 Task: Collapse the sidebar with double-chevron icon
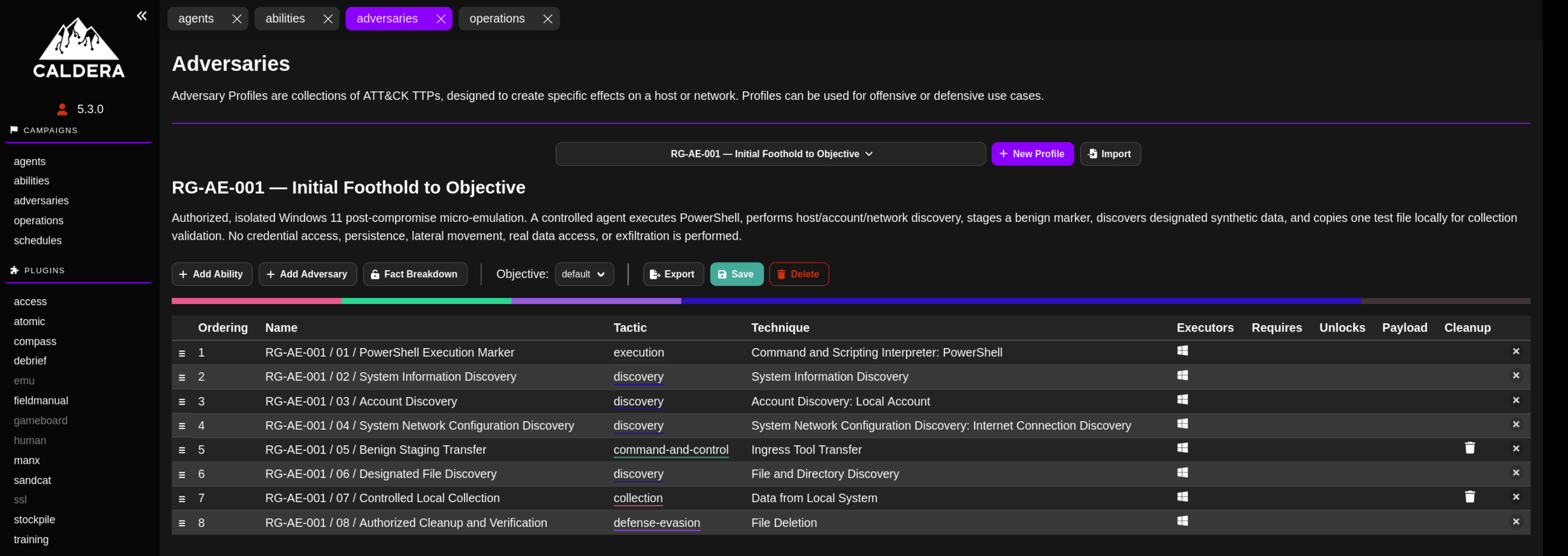[142, 16]
